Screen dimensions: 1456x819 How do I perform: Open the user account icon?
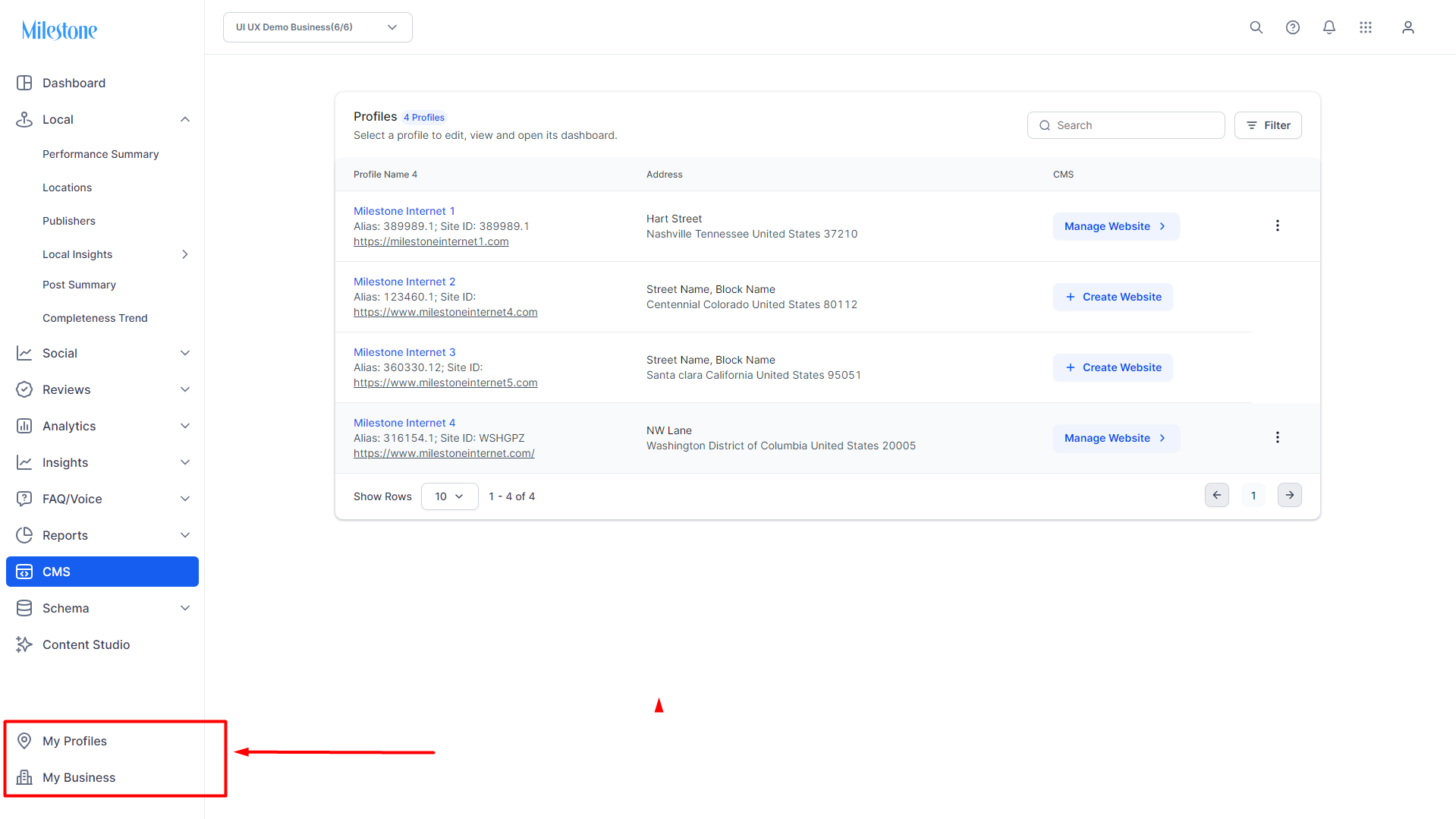click(1408, 27)
